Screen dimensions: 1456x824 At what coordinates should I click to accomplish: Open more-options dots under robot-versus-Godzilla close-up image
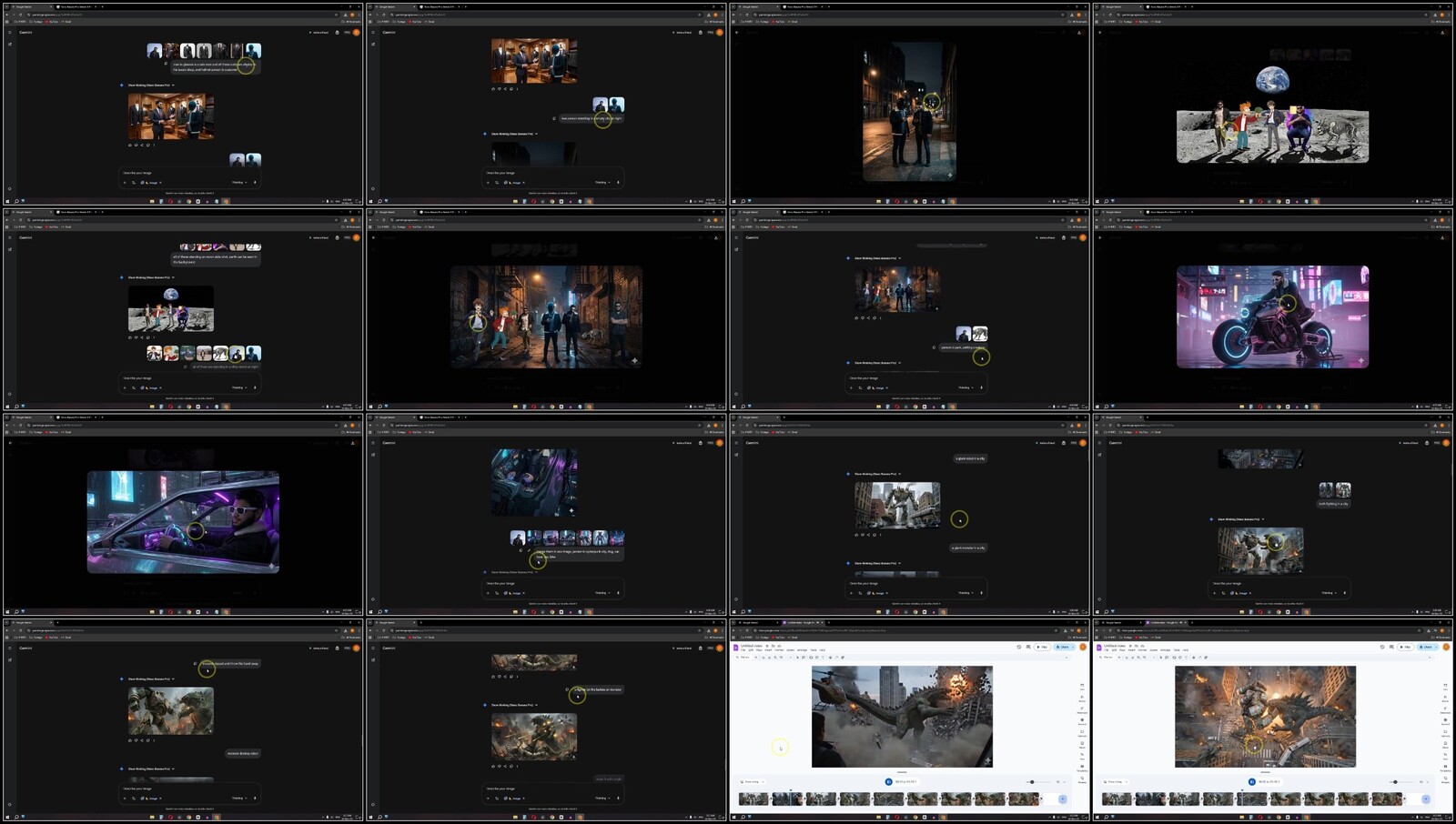click(154, 740)
